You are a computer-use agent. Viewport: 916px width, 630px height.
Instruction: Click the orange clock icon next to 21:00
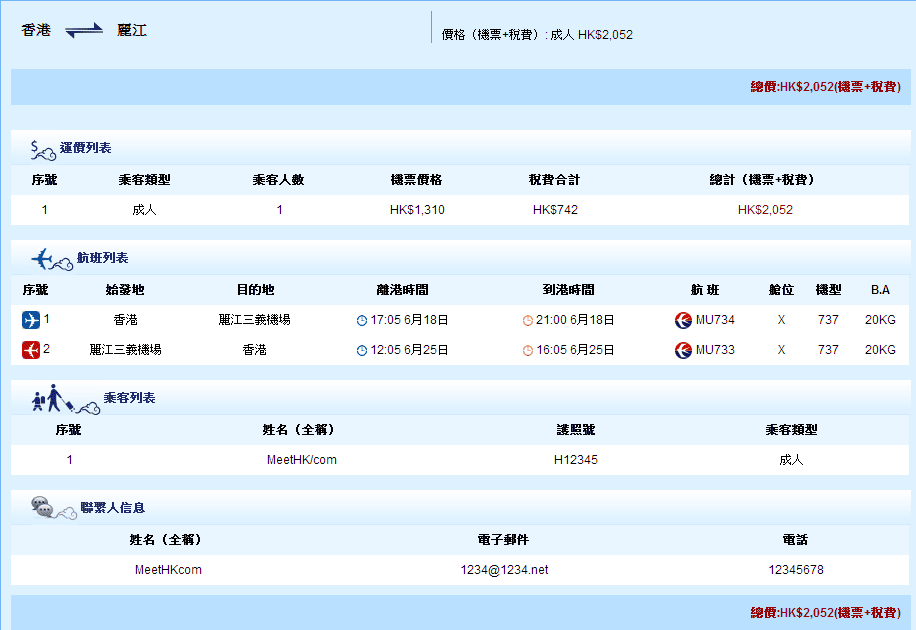[528, 321]
